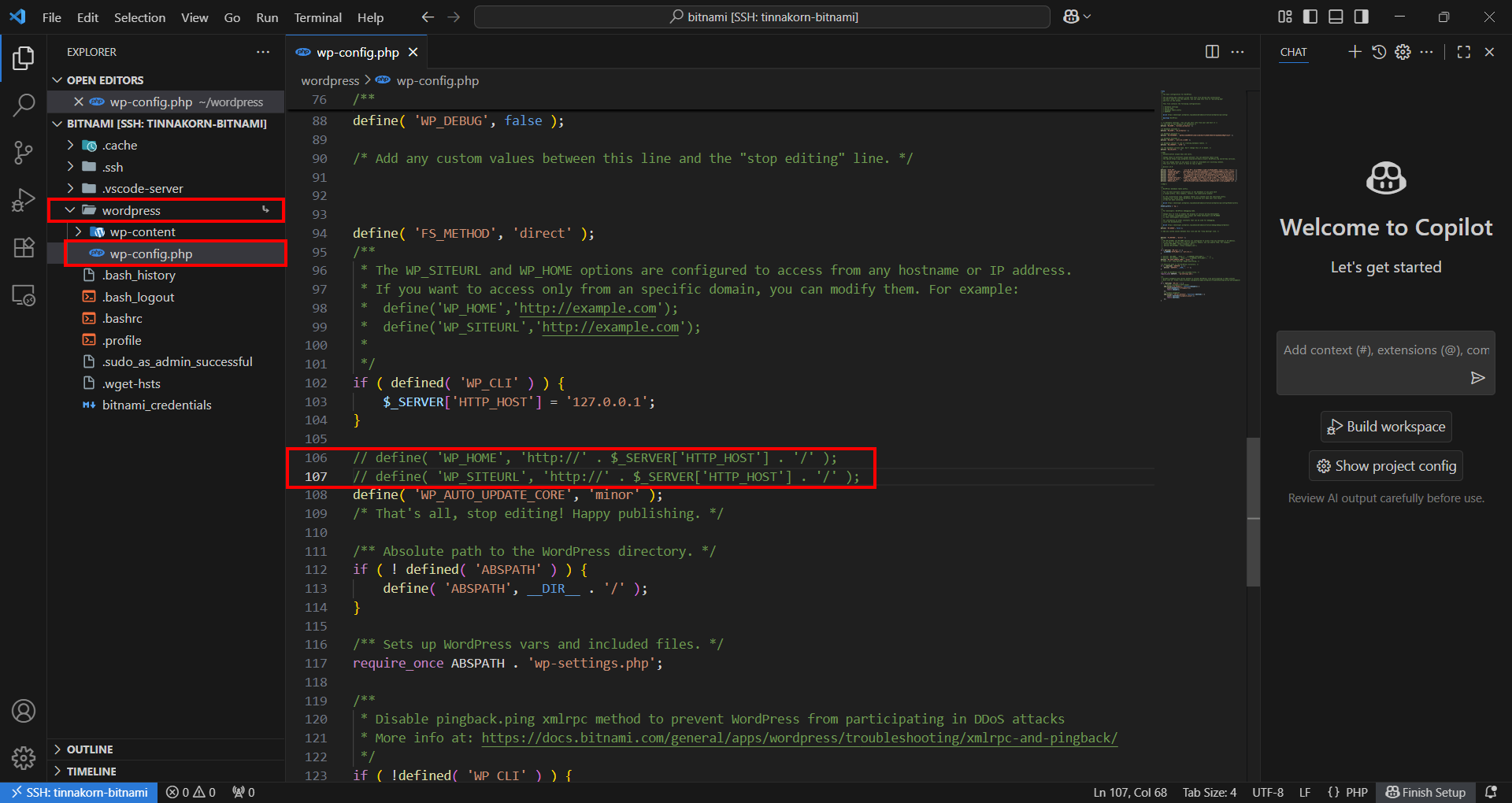
Task: Open the Extensions view
Action: 24,247
